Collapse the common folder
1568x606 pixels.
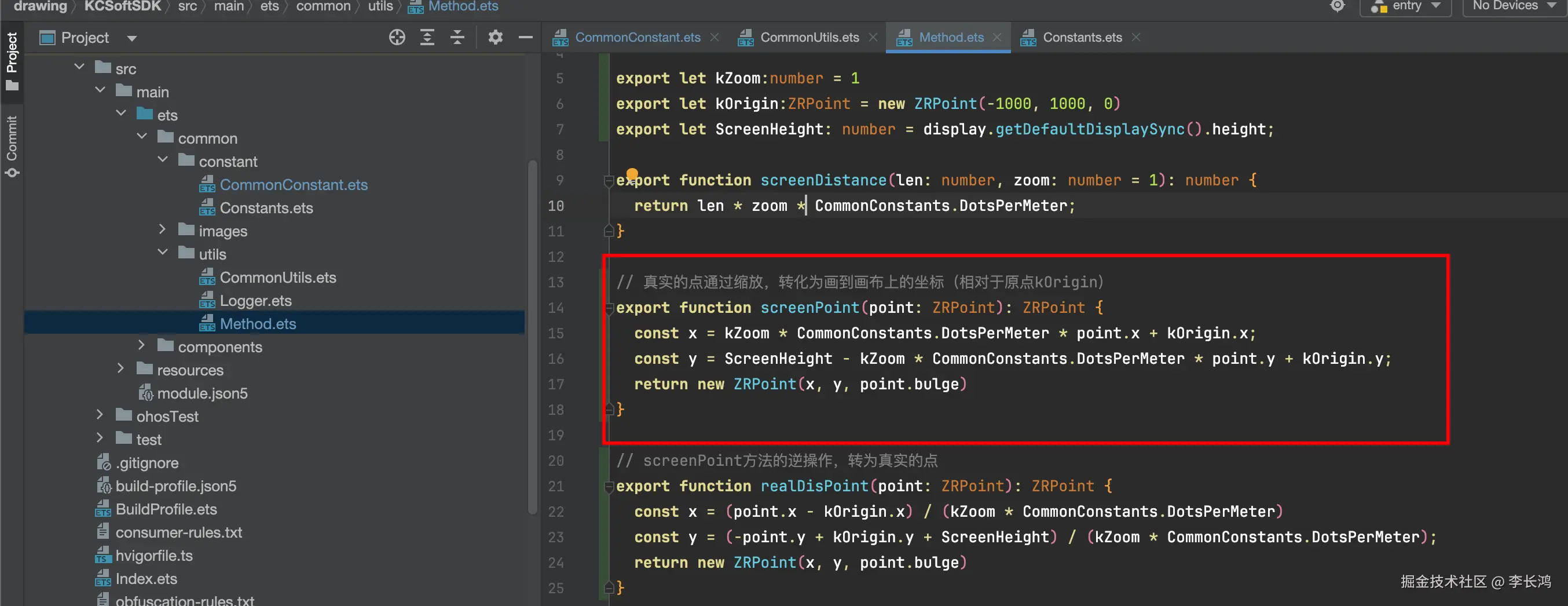(x=142, y=136)
